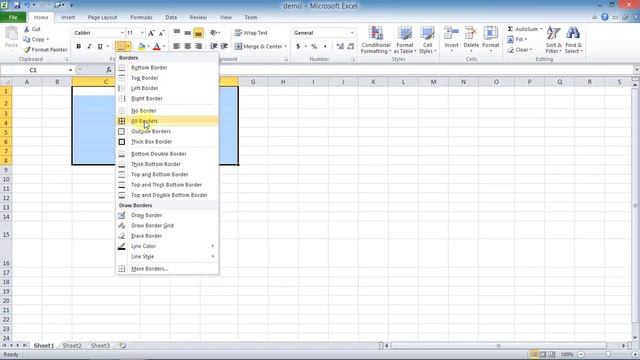Open the General number format dropdown
Viewport: 640px width, 360px height.
[x=352, y=33]
